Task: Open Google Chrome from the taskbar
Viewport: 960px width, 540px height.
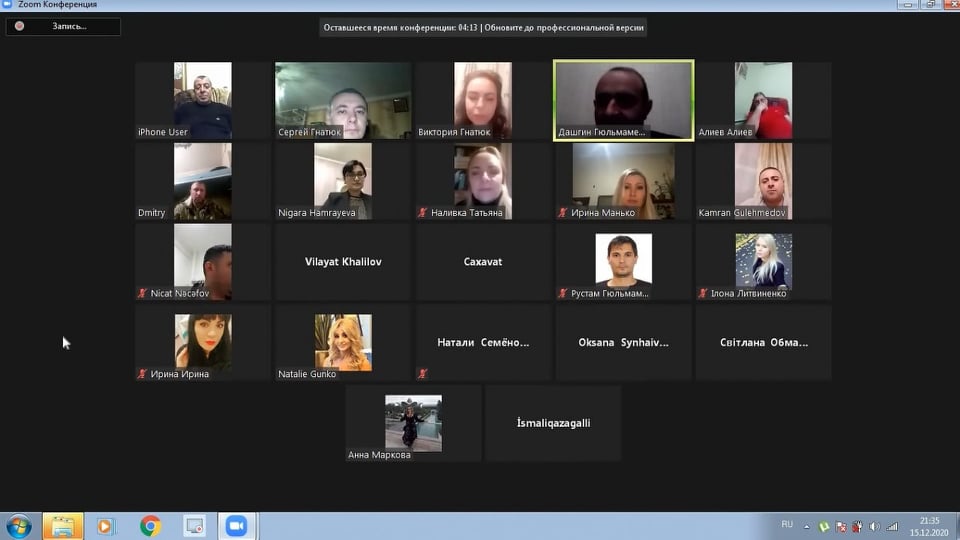Action: coord(151,525)
